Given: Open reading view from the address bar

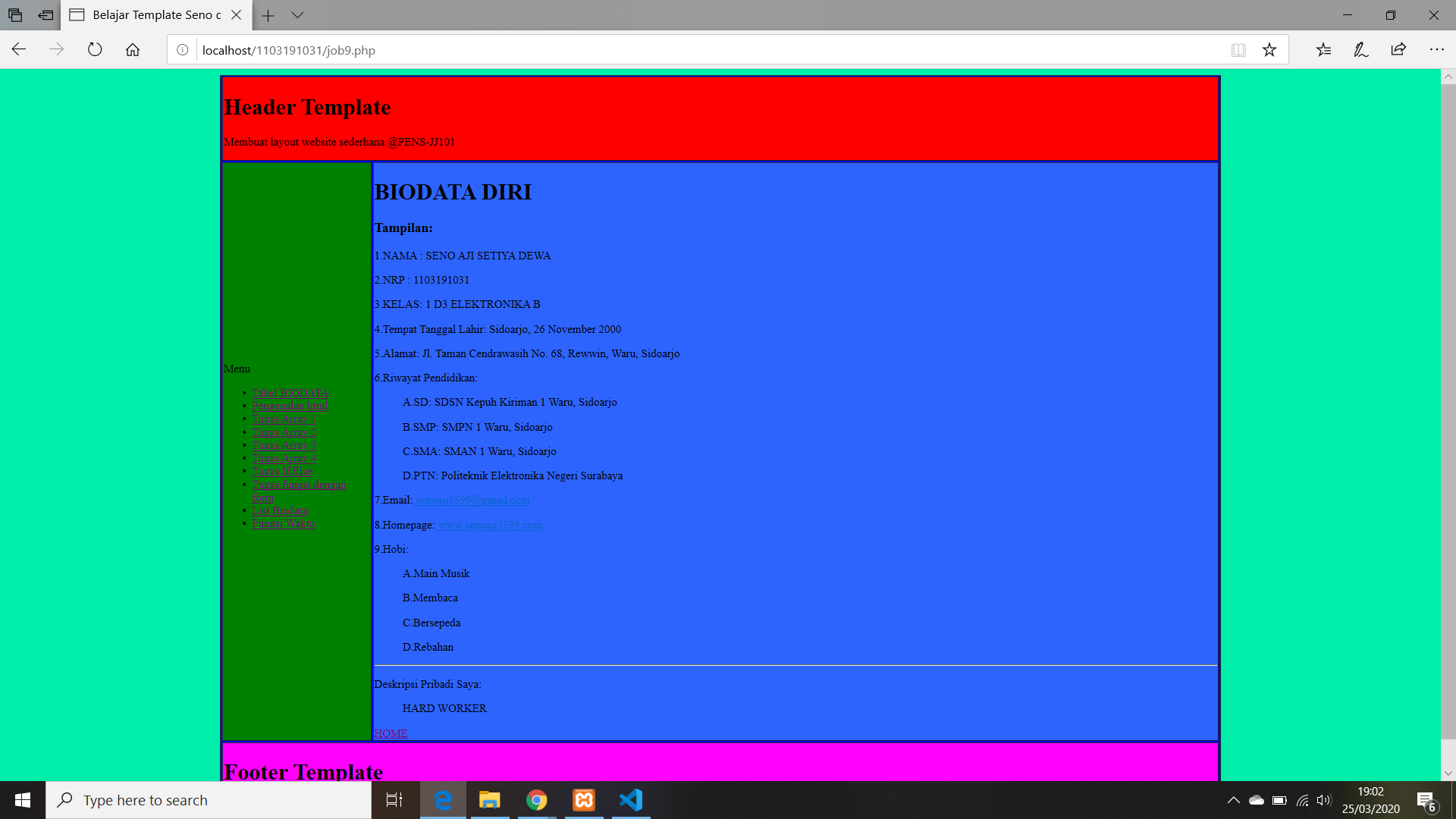Looking at the screenshot, I should [x=1238, y=50].
